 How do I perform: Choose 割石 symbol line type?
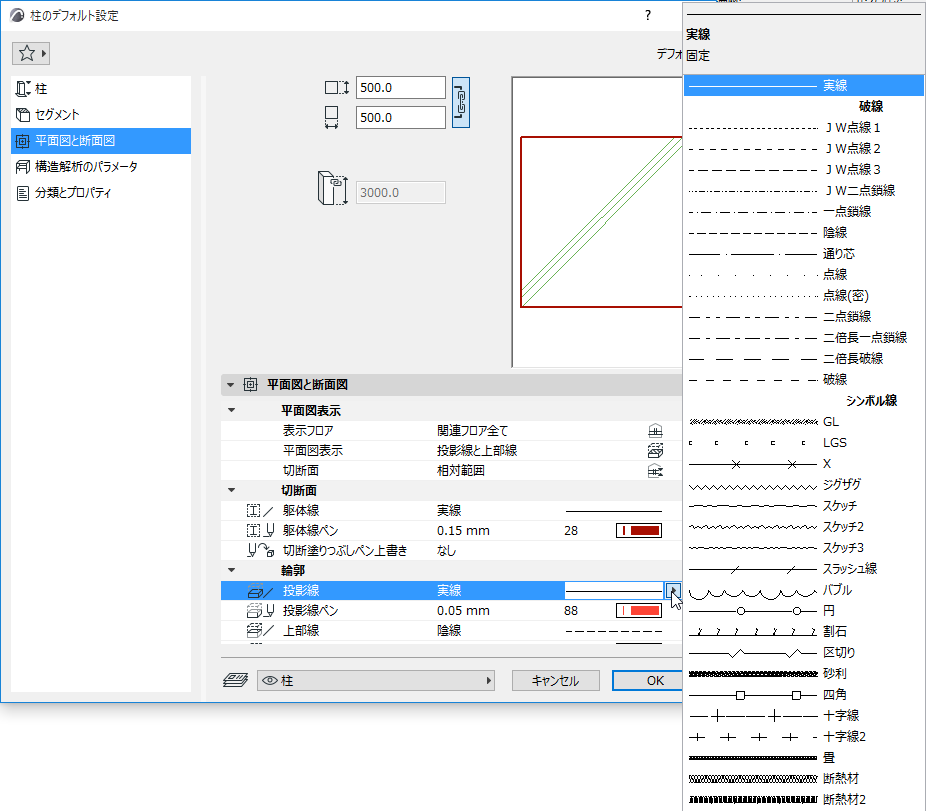pos(803,632)
